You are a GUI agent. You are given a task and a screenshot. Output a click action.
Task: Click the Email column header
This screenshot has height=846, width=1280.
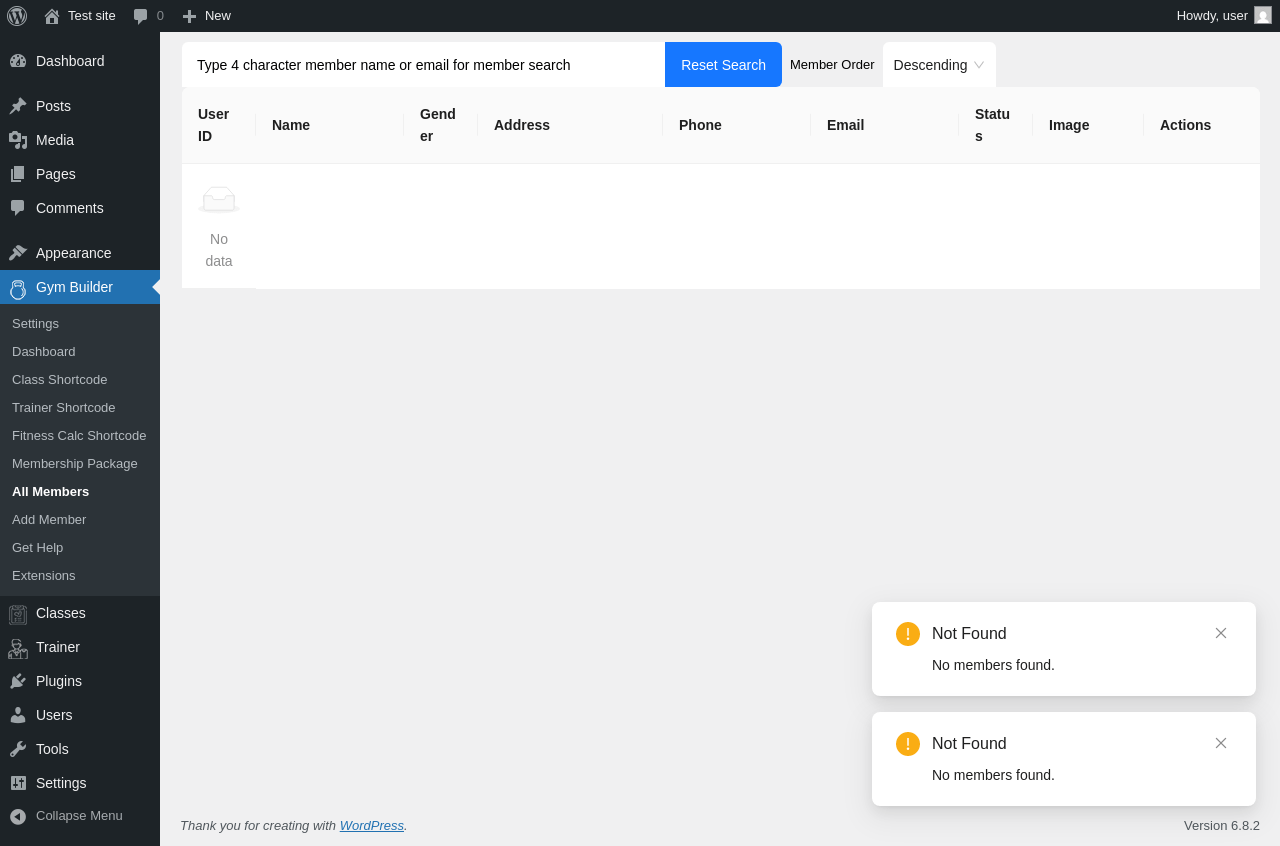[x=885, y=125]
